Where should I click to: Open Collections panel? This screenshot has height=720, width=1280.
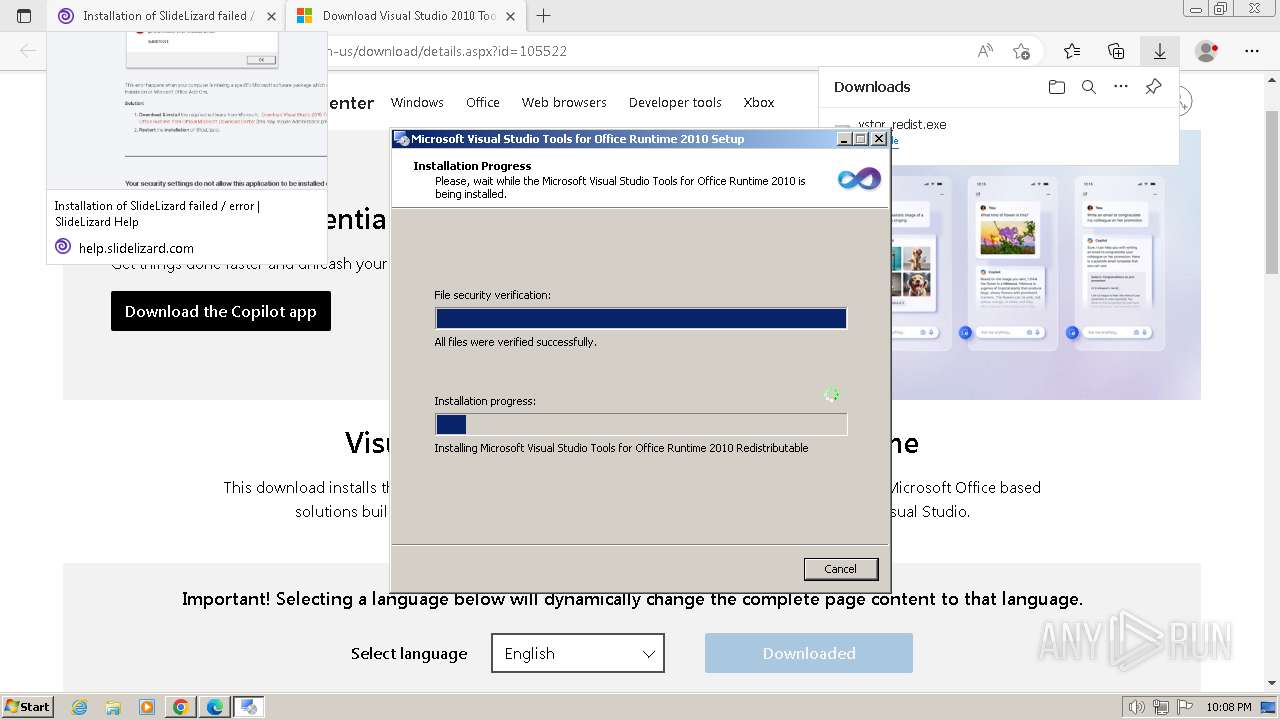point(1116,51)
